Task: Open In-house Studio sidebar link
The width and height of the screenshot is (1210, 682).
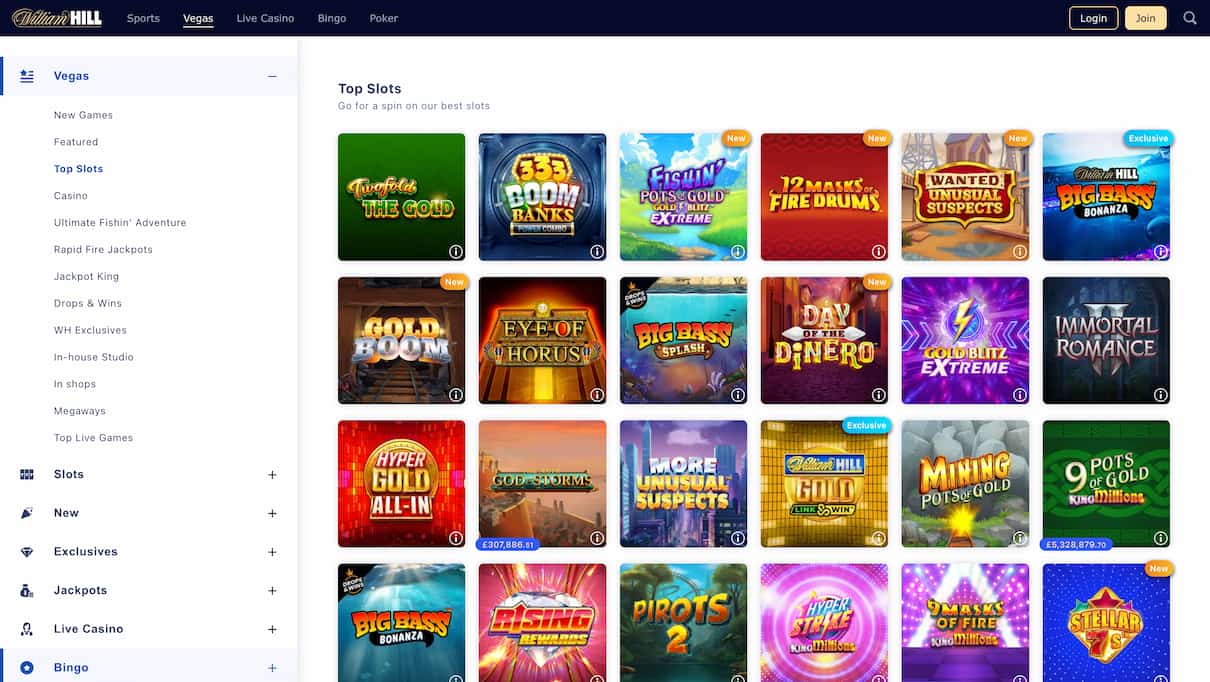Action: pos(94,357)
